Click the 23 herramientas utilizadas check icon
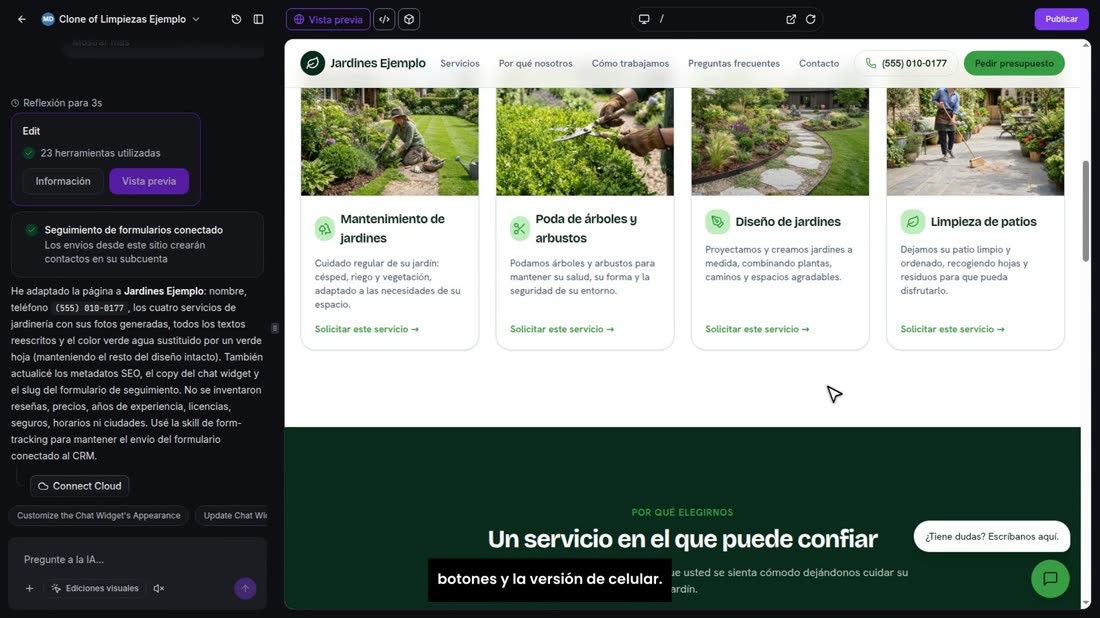 pos(29,153)
